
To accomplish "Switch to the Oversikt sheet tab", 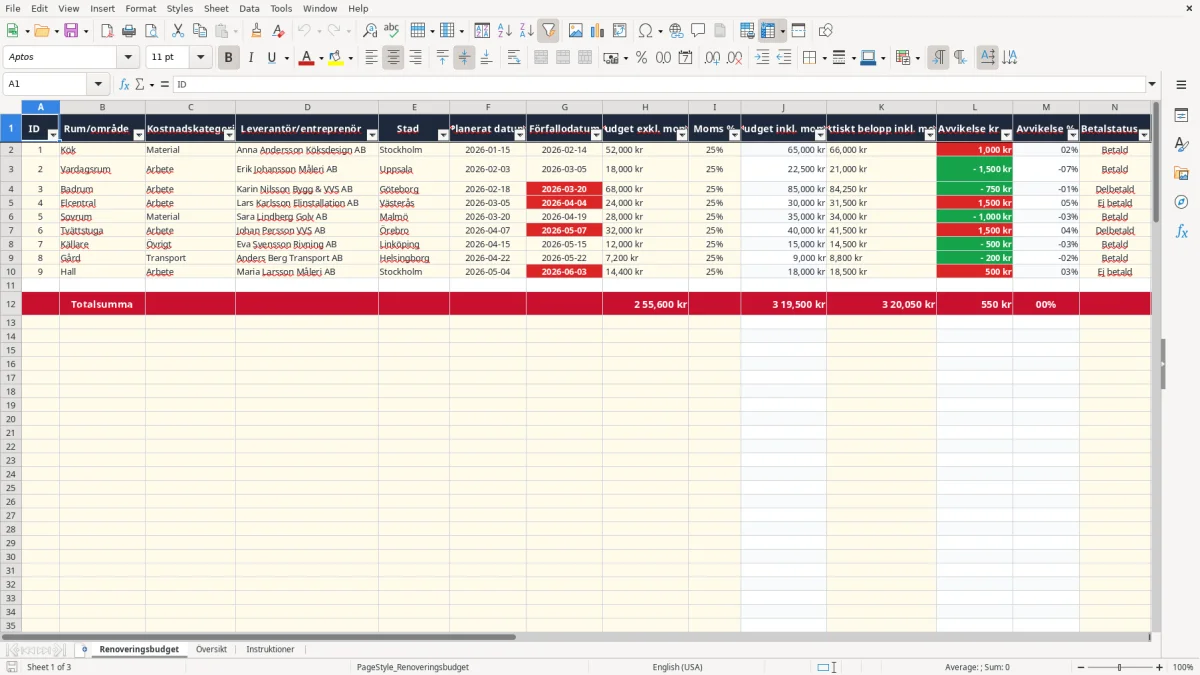I will tap(211, 649).
